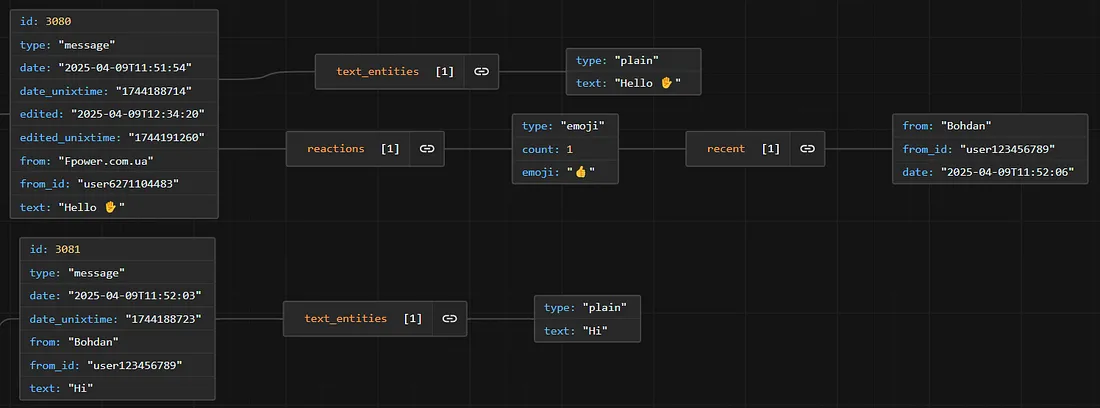
Task: Click the link icon on the reactions node
Action: coord(427,149)
